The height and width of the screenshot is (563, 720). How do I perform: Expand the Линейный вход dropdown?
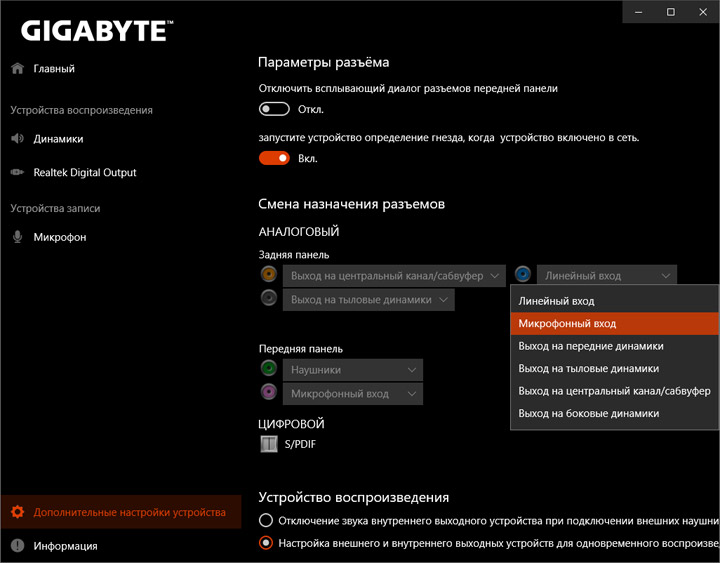(607, 275)
